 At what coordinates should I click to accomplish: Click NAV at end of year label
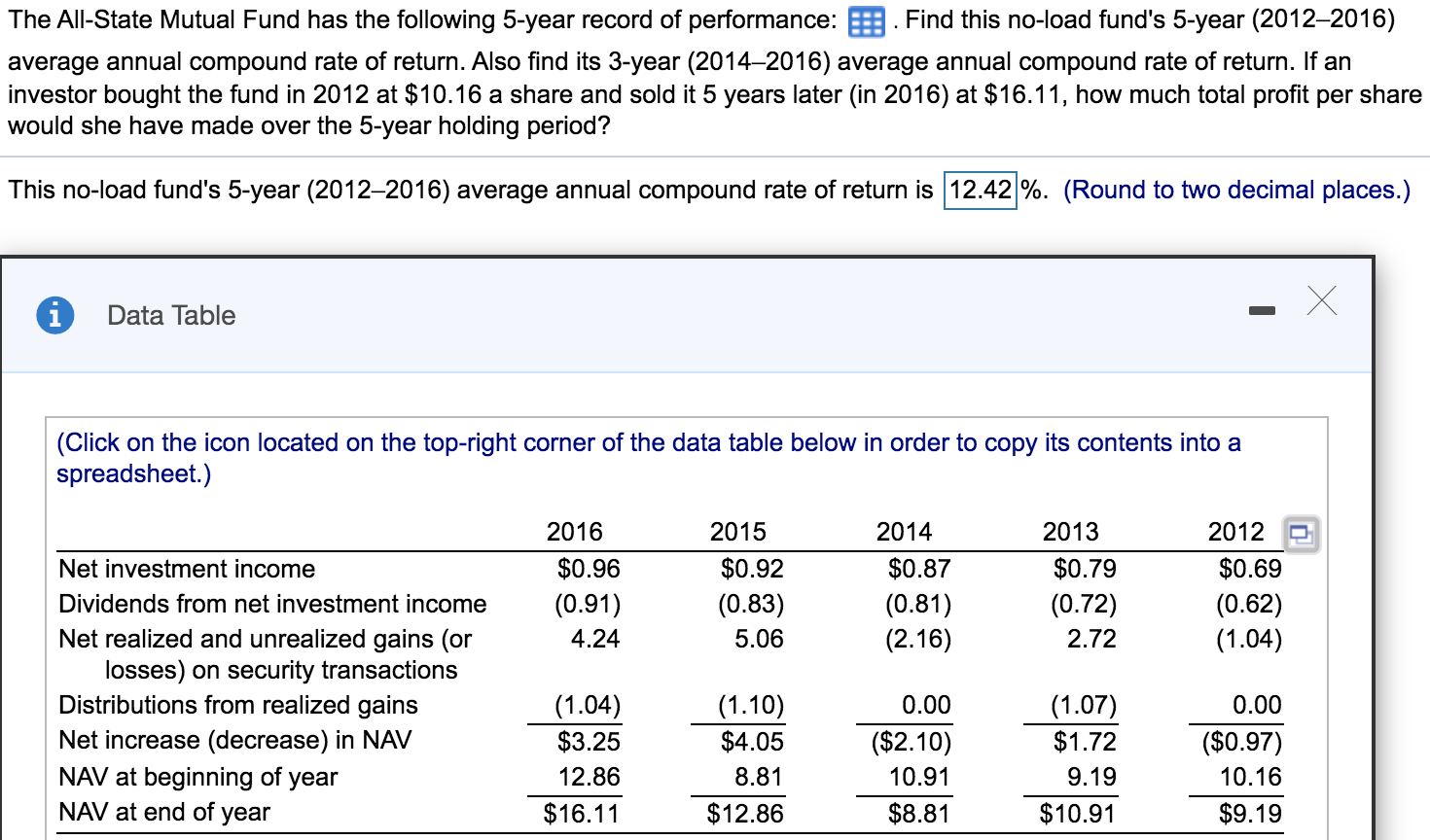164,812
